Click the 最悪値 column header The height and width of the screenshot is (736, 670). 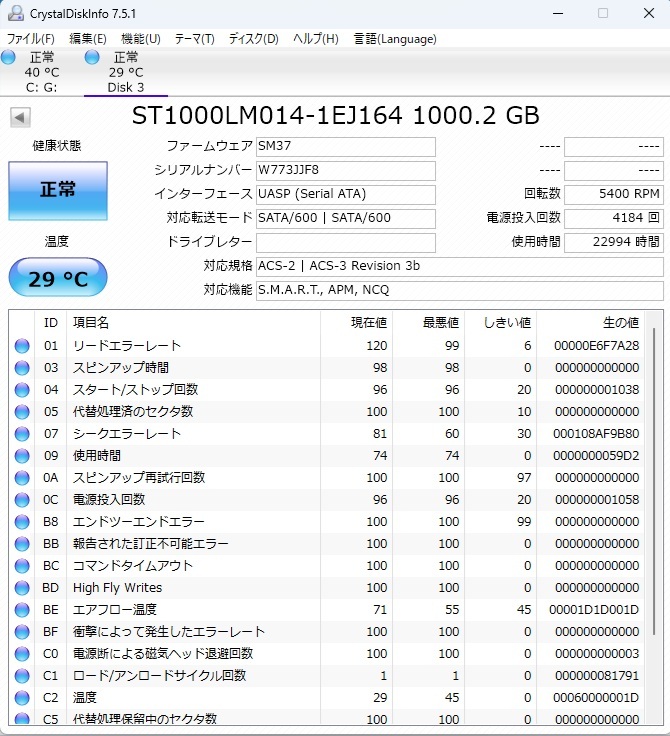point(429,323)
